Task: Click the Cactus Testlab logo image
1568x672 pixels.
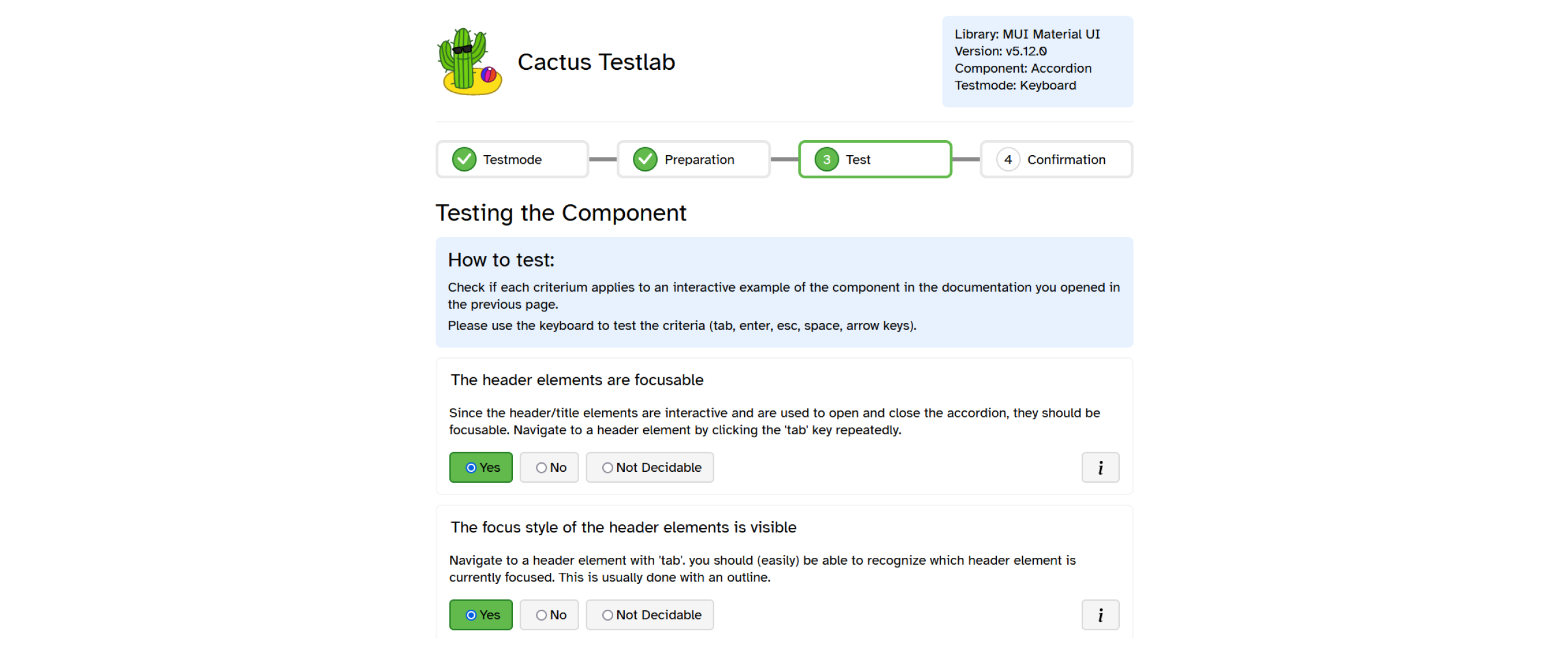Action: (470, 62)
